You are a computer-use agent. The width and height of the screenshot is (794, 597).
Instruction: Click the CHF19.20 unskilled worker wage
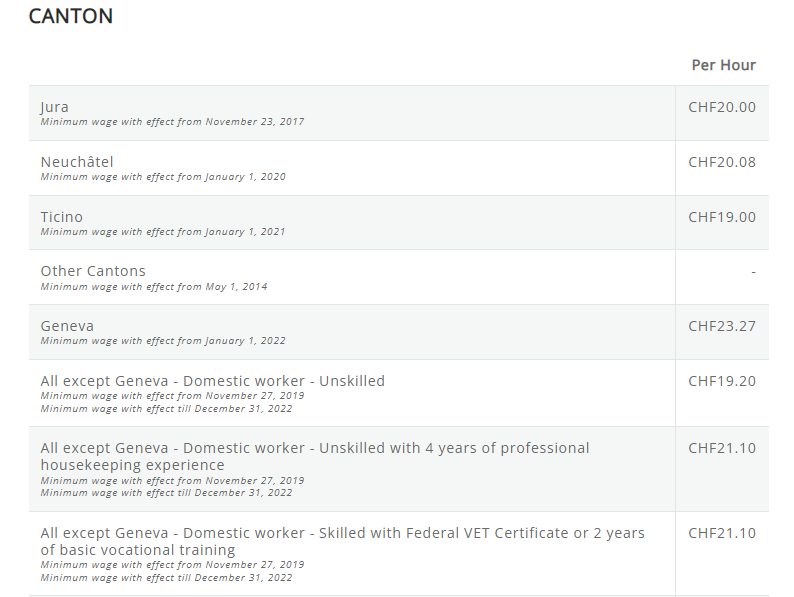(722, 381)
